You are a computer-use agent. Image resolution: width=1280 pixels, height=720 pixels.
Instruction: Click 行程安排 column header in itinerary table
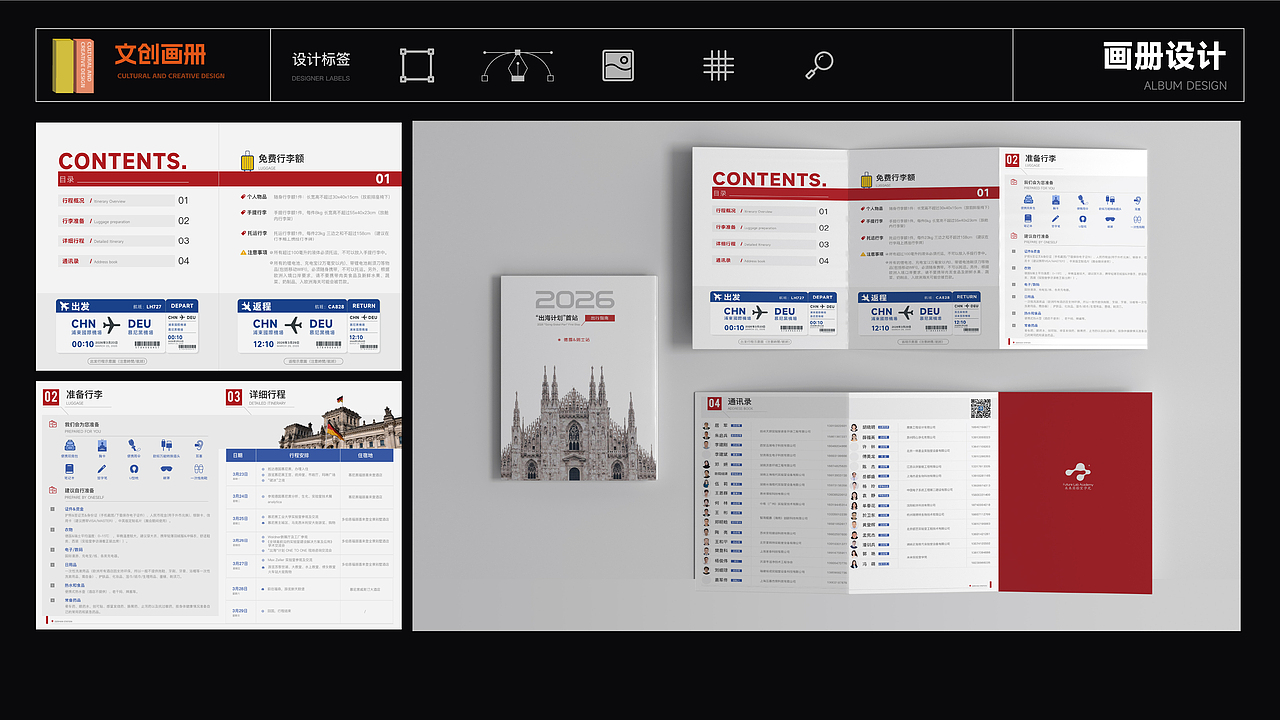[300, 455]
